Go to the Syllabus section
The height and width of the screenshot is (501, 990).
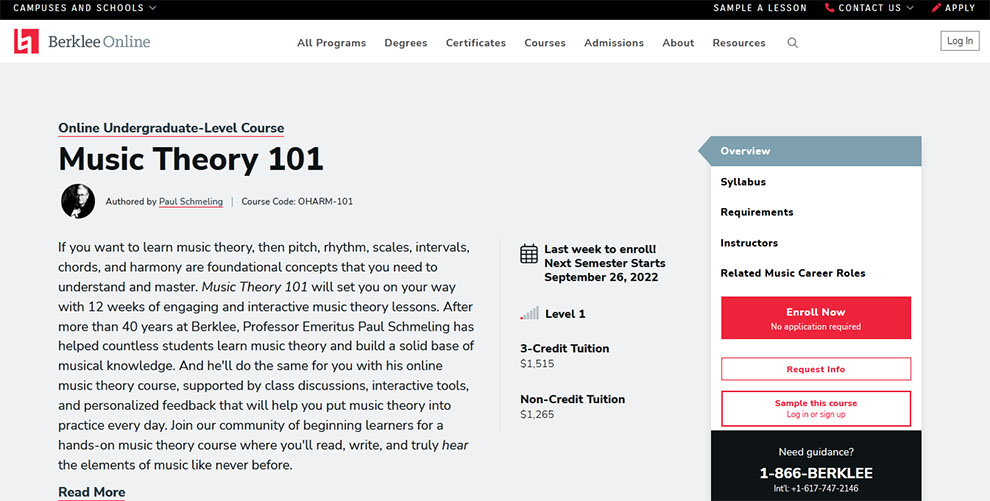743,182
